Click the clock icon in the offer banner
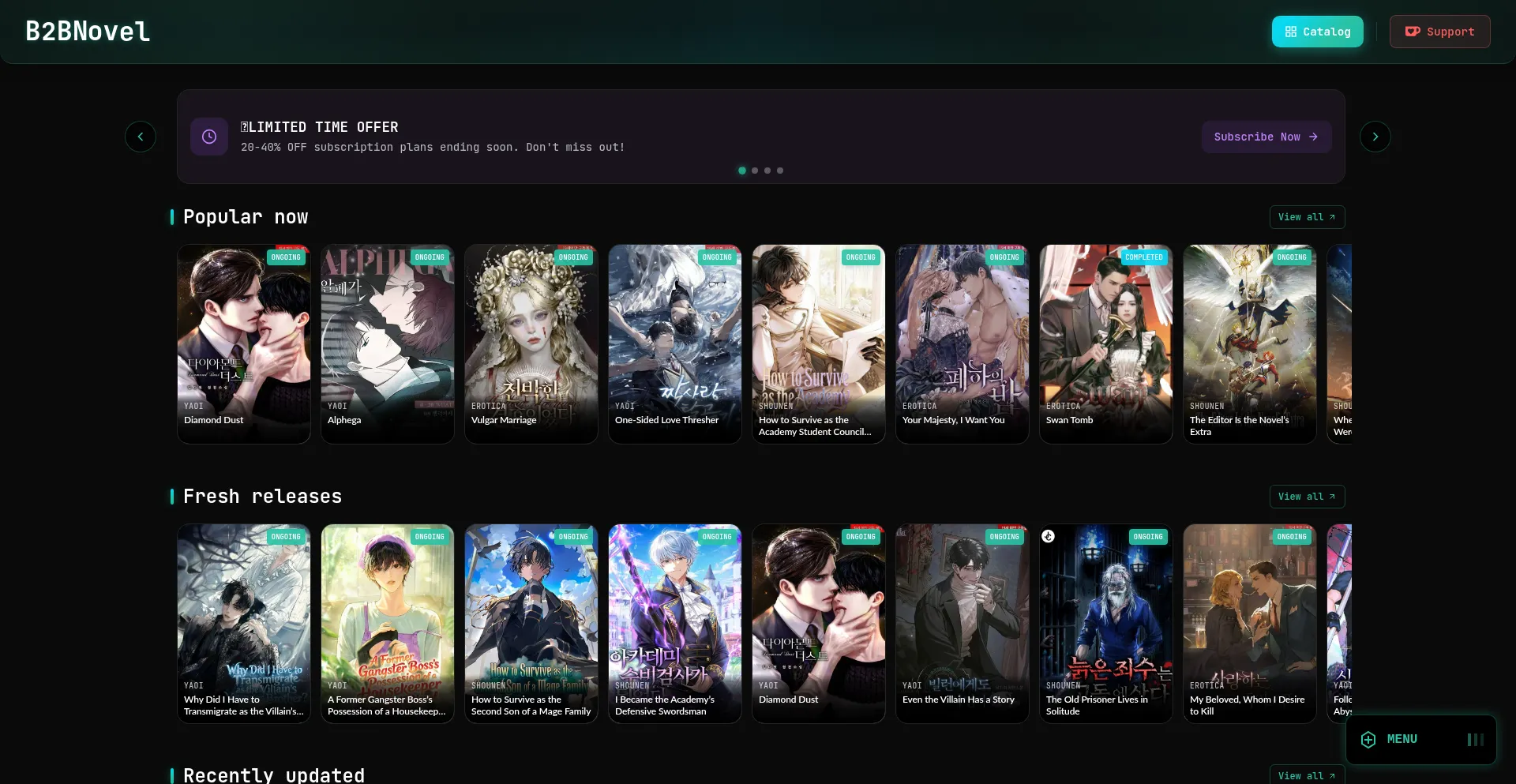The height and width of the screenshot is (784, 1516). (209, 137)
